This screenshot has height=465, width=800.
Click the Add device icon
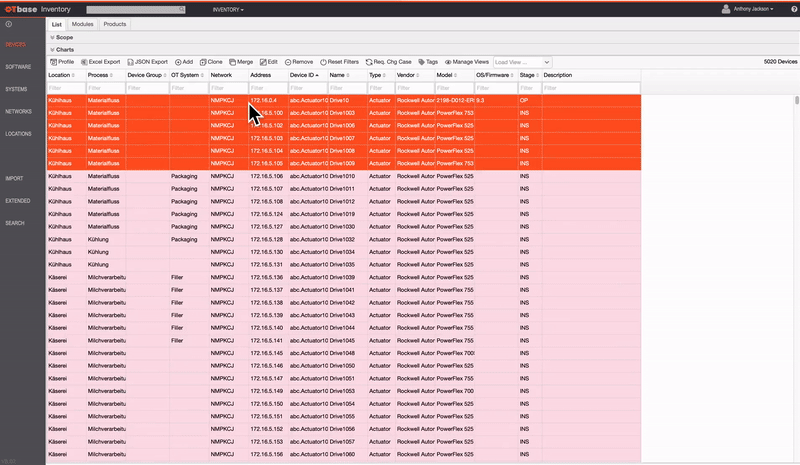click(178, 62)
